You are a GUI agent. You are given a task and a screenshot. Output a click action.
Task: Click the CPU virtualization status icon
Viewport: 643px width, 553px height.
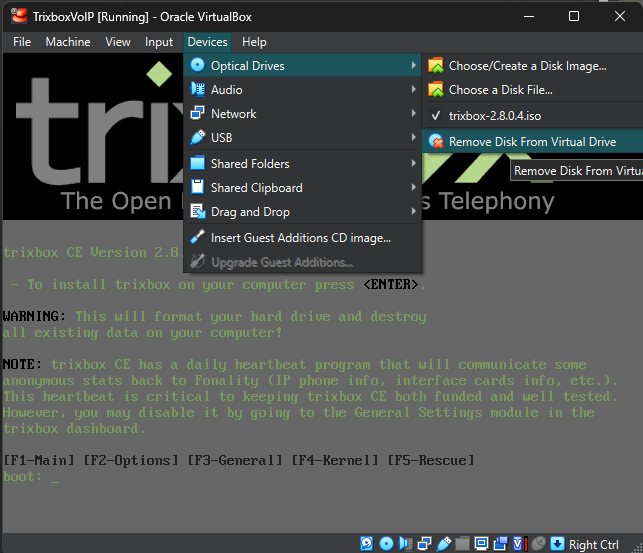(x=520, y=544)
